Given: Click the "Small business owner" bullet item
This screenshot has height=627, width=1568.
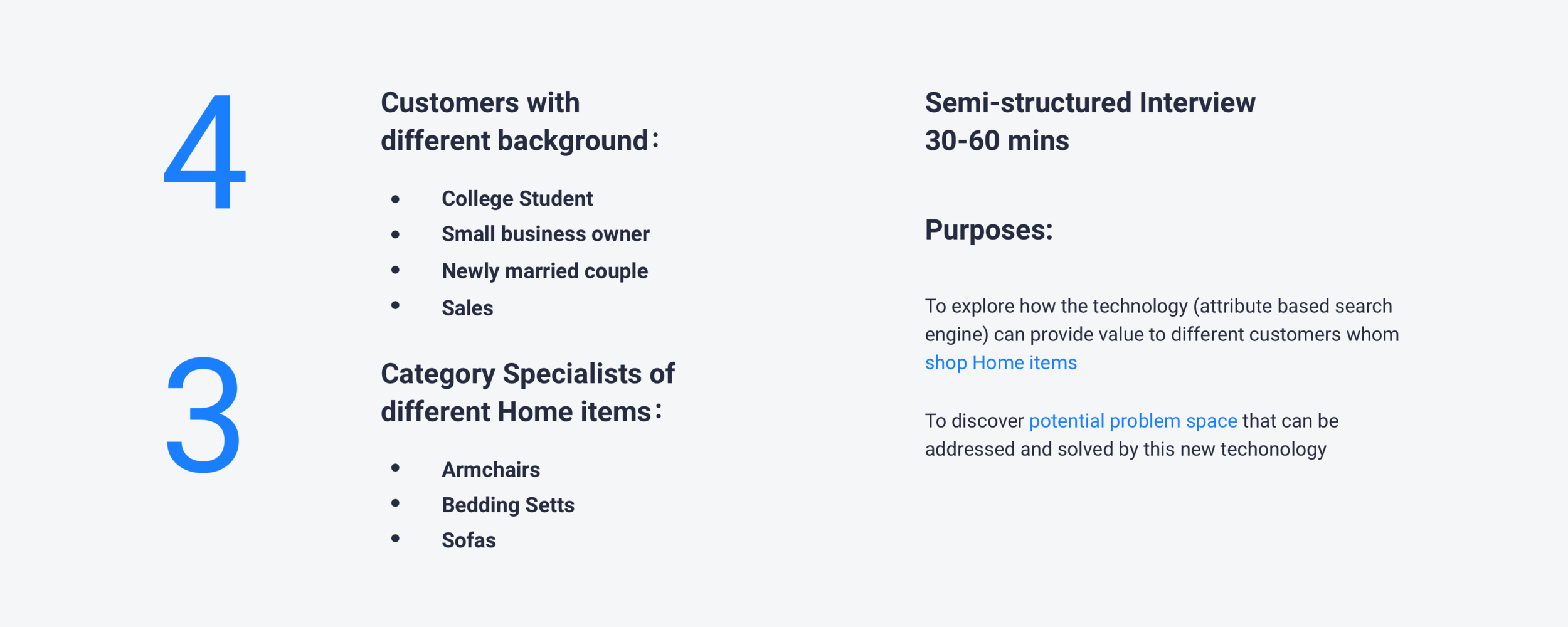Looking at the screenshot, I should 545,234.
